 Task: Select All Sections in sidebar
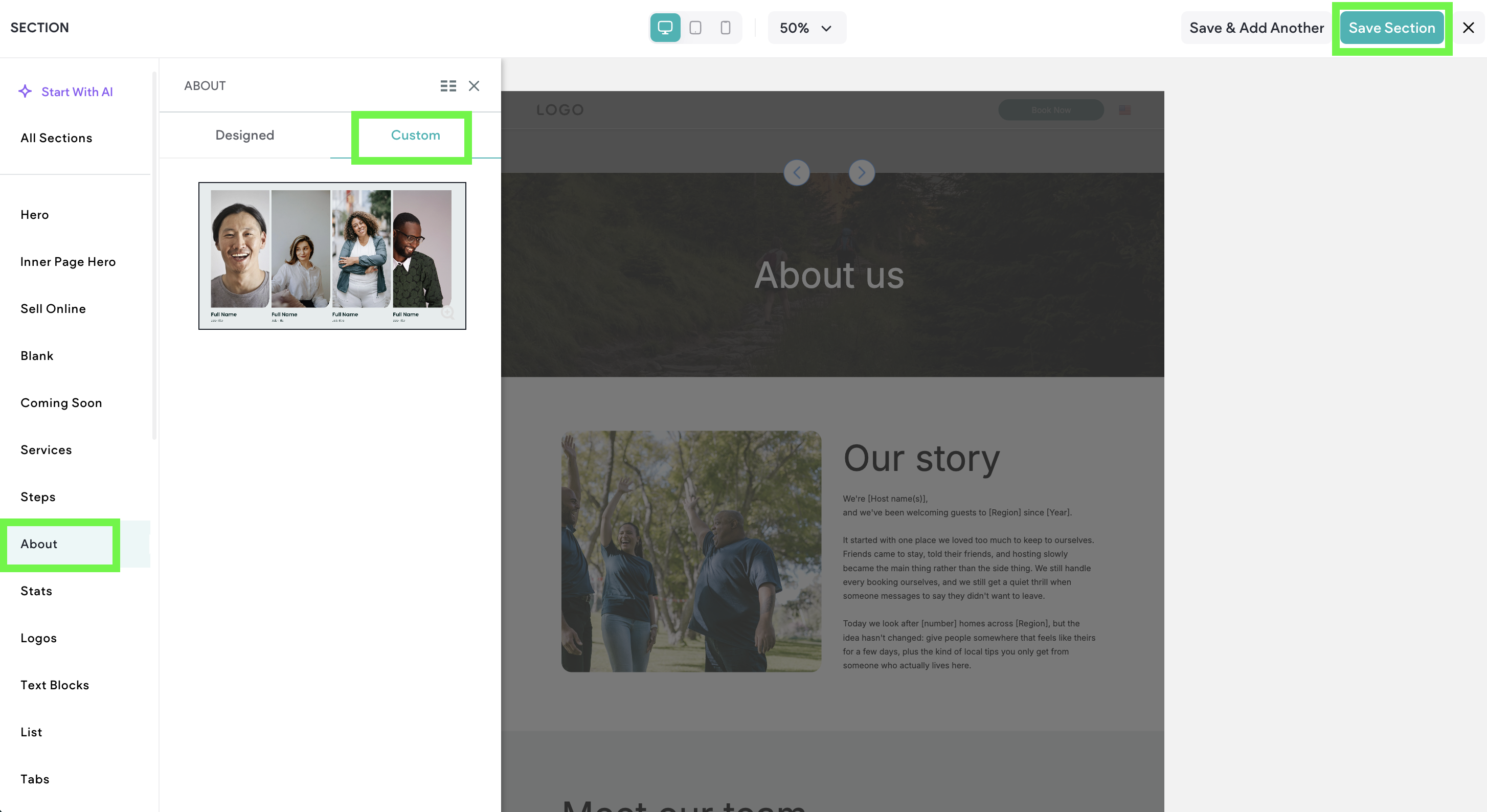click(x=57, y=138)
